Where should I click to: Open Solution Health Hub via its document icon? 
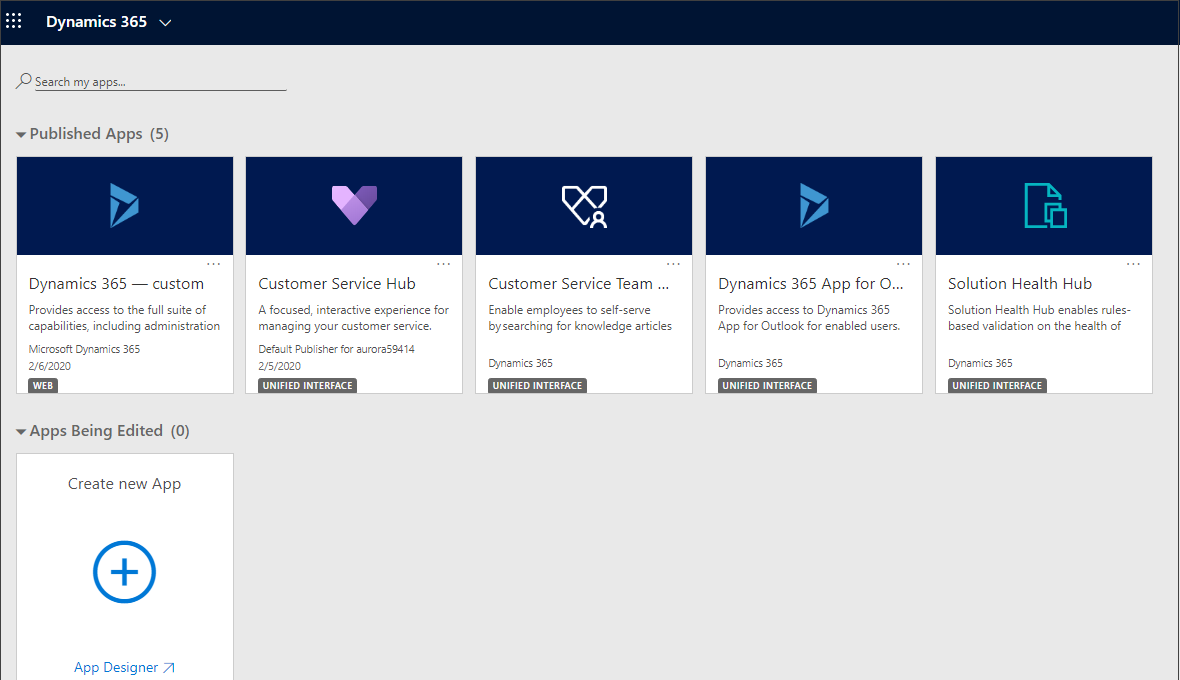1043,205
